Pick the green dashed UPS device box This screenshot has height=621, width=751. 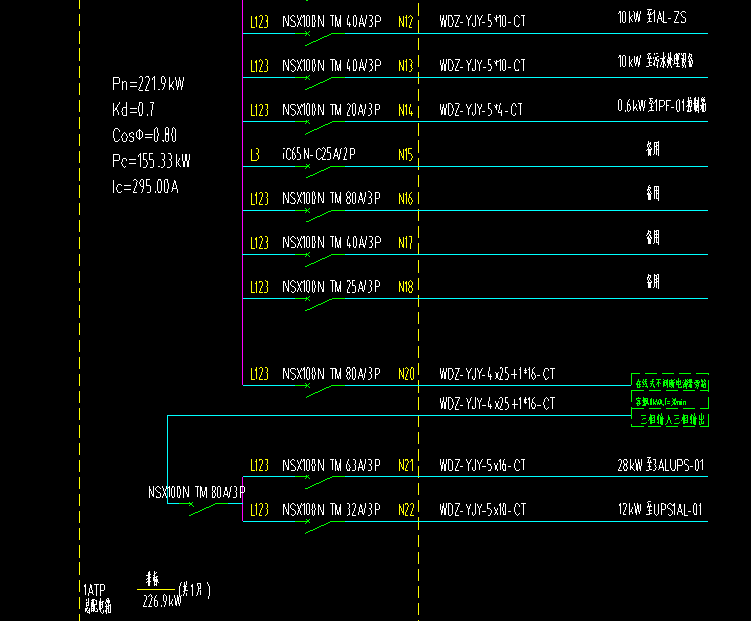[670, 400]
